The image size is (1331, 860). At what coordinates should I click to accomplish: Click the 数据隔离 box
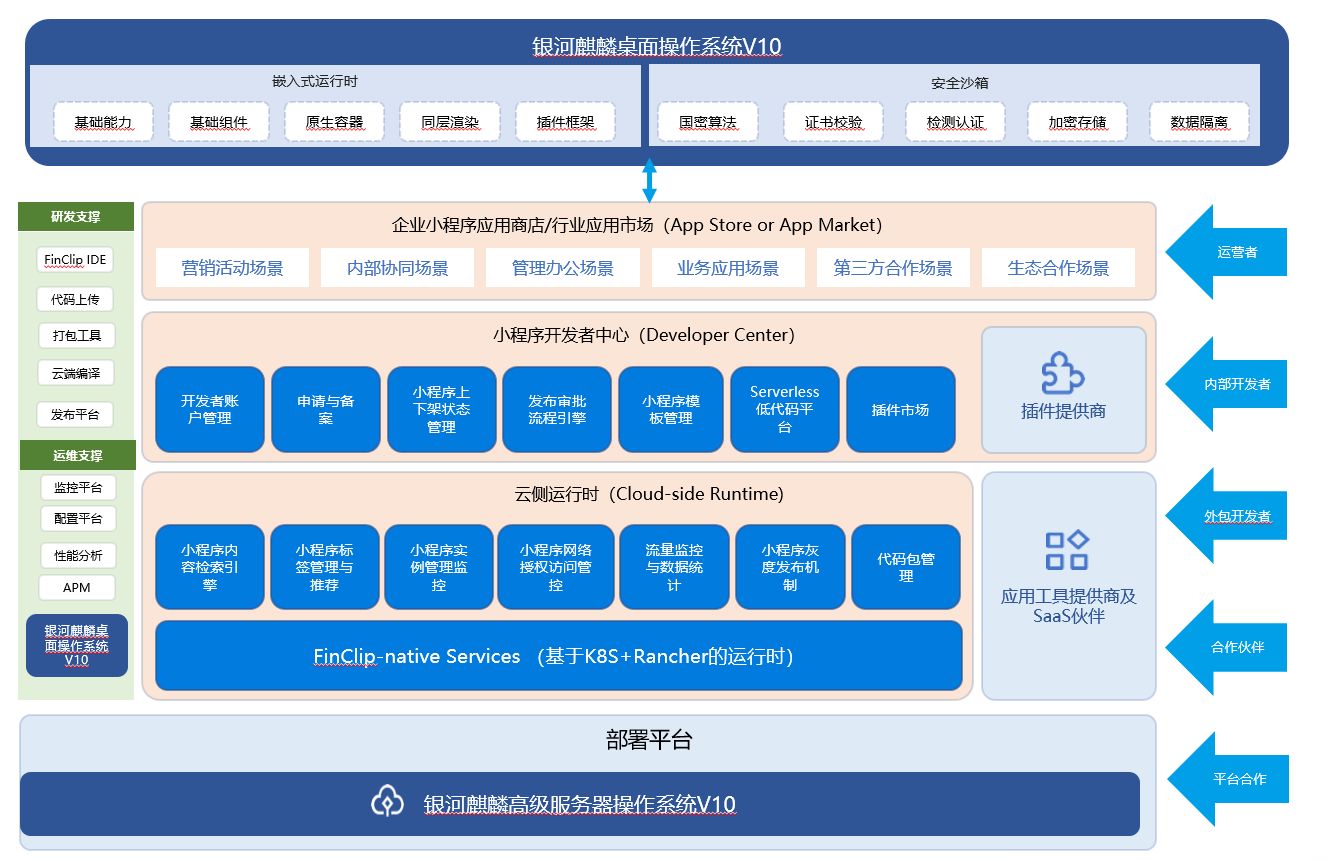click(1199, 123)
